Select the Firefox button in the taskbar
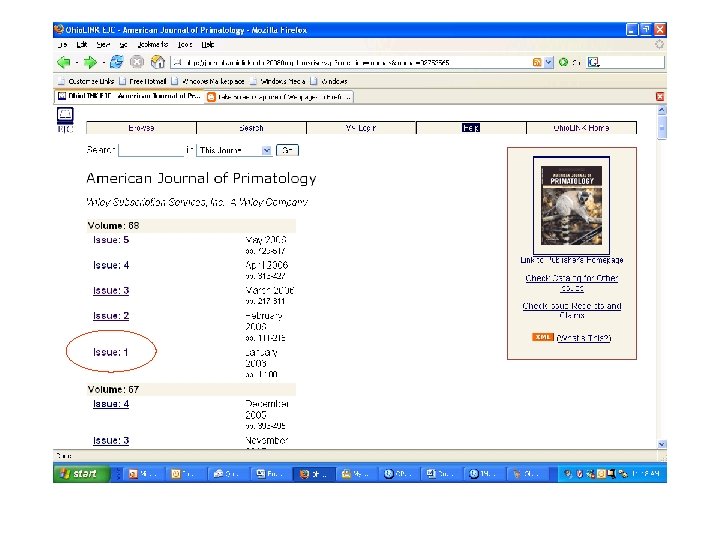Viewport: 720px width, 540px height. (314, 474)
